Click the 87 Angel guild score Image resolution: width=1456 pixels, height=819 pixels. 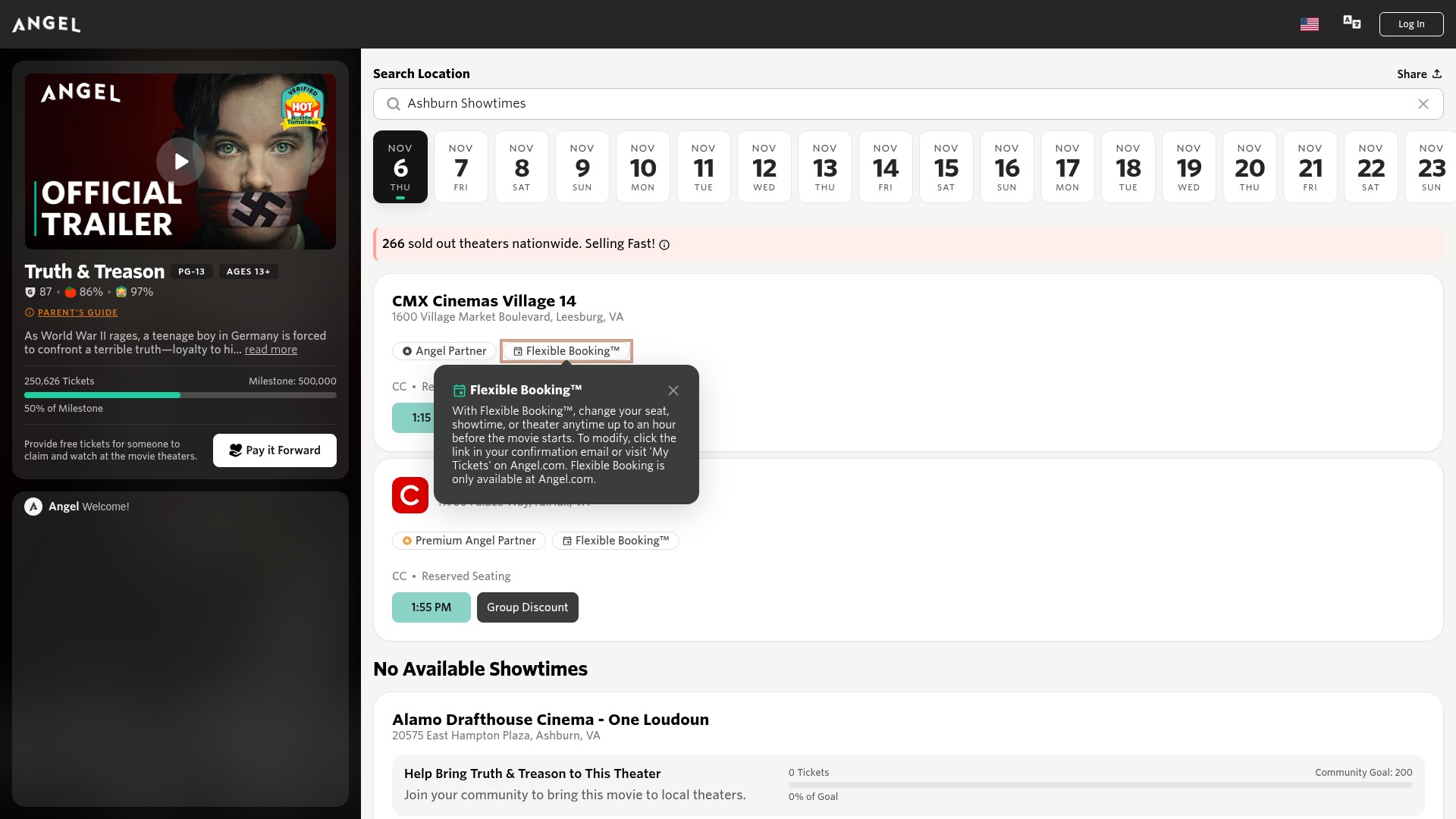(x=39, y=292)
